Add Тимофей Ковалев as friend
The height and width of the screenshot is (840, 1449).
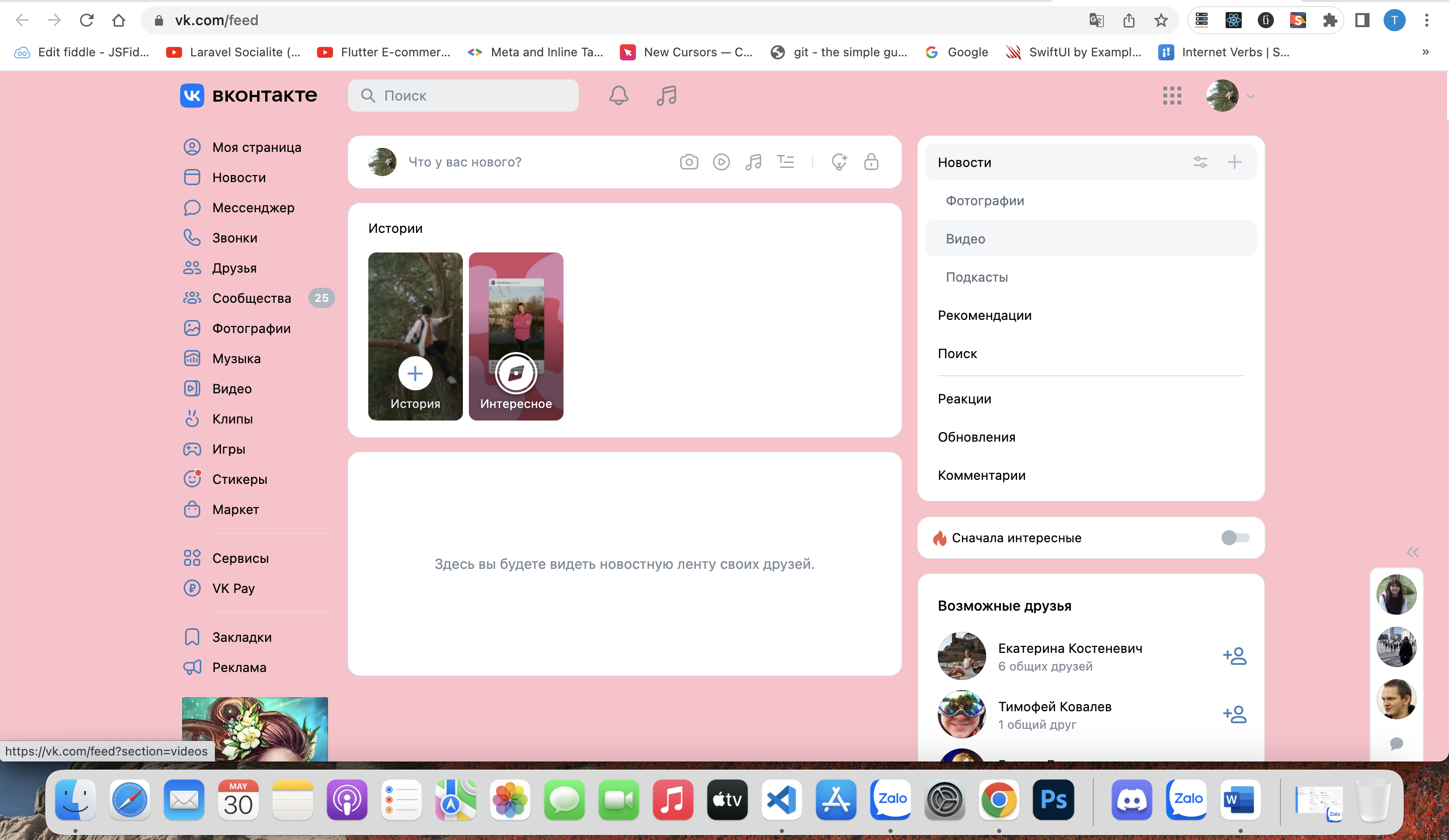[1234, 714]
